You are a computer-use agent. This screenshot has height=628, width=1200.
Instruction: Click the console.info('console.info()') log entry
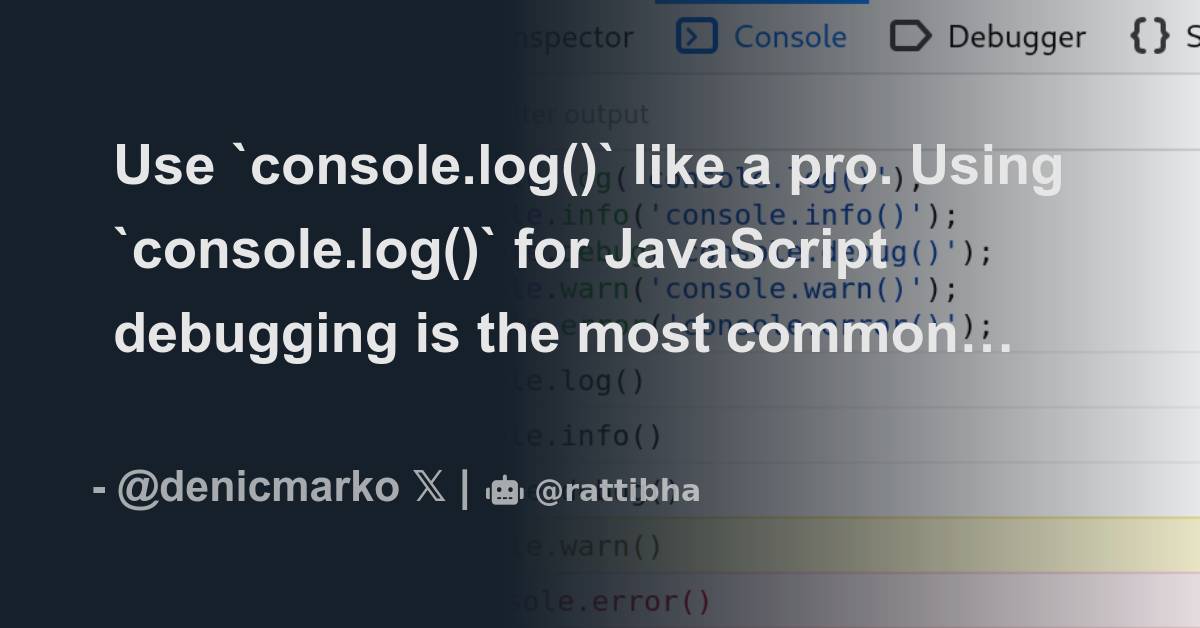tap(740, 214)
